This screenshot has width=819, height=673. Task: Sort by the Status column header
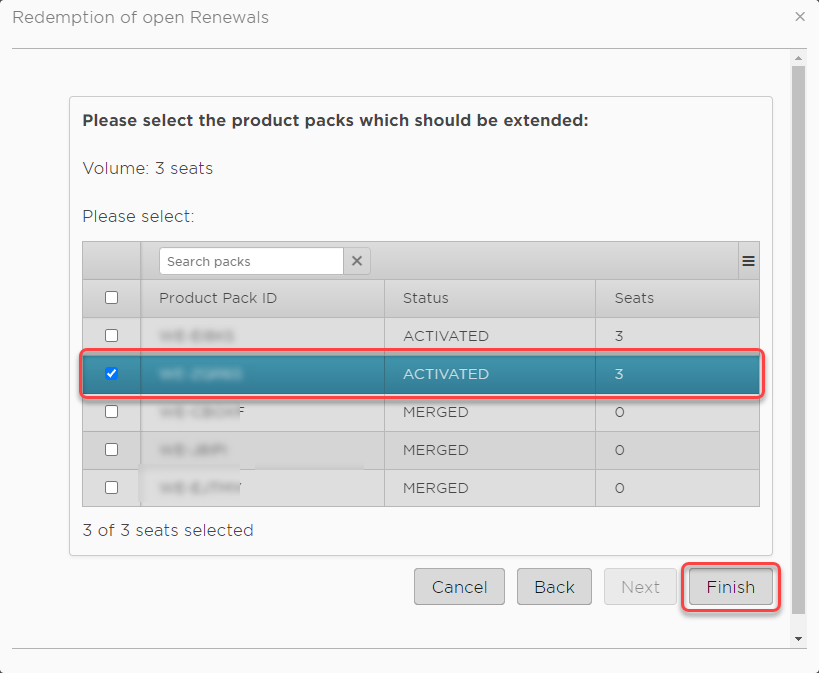pos(426,298)
